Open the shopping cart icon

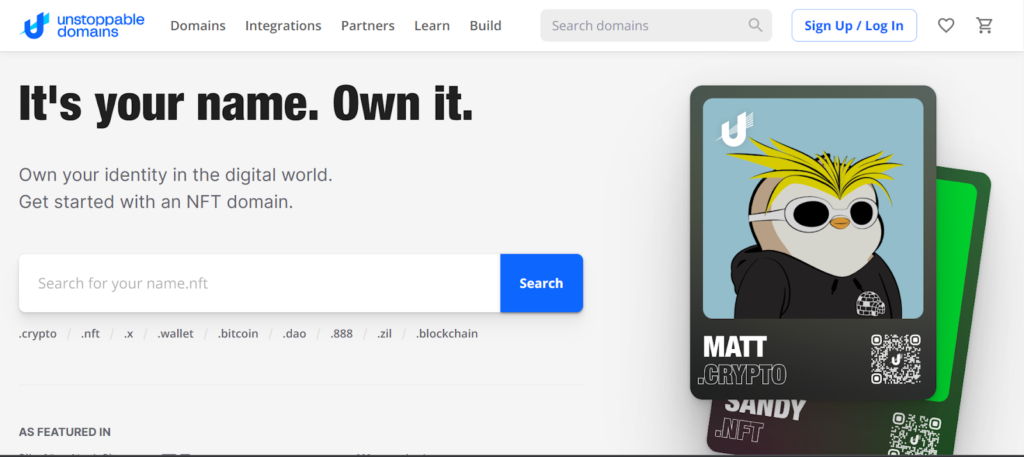(984, 25)
